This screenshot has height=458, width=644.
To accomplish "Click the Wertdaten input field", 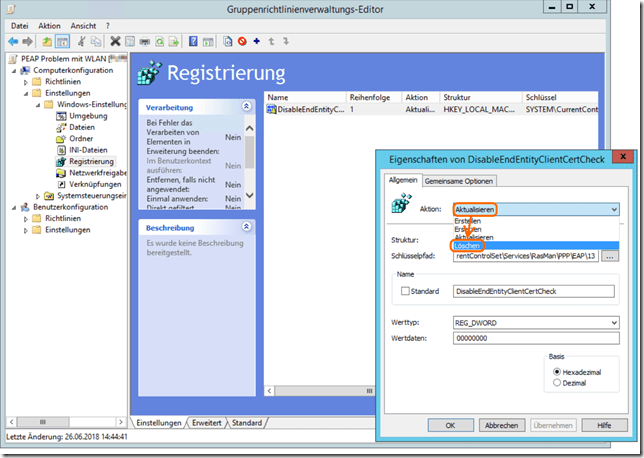I will tap(531, 339).
